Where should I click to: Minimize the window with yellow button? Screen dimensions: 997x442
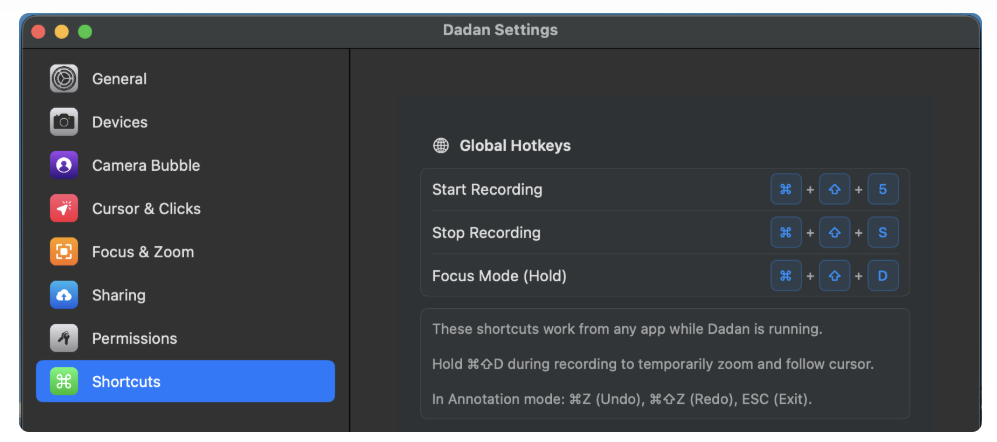pyautogui.click(x=62, y=31)
